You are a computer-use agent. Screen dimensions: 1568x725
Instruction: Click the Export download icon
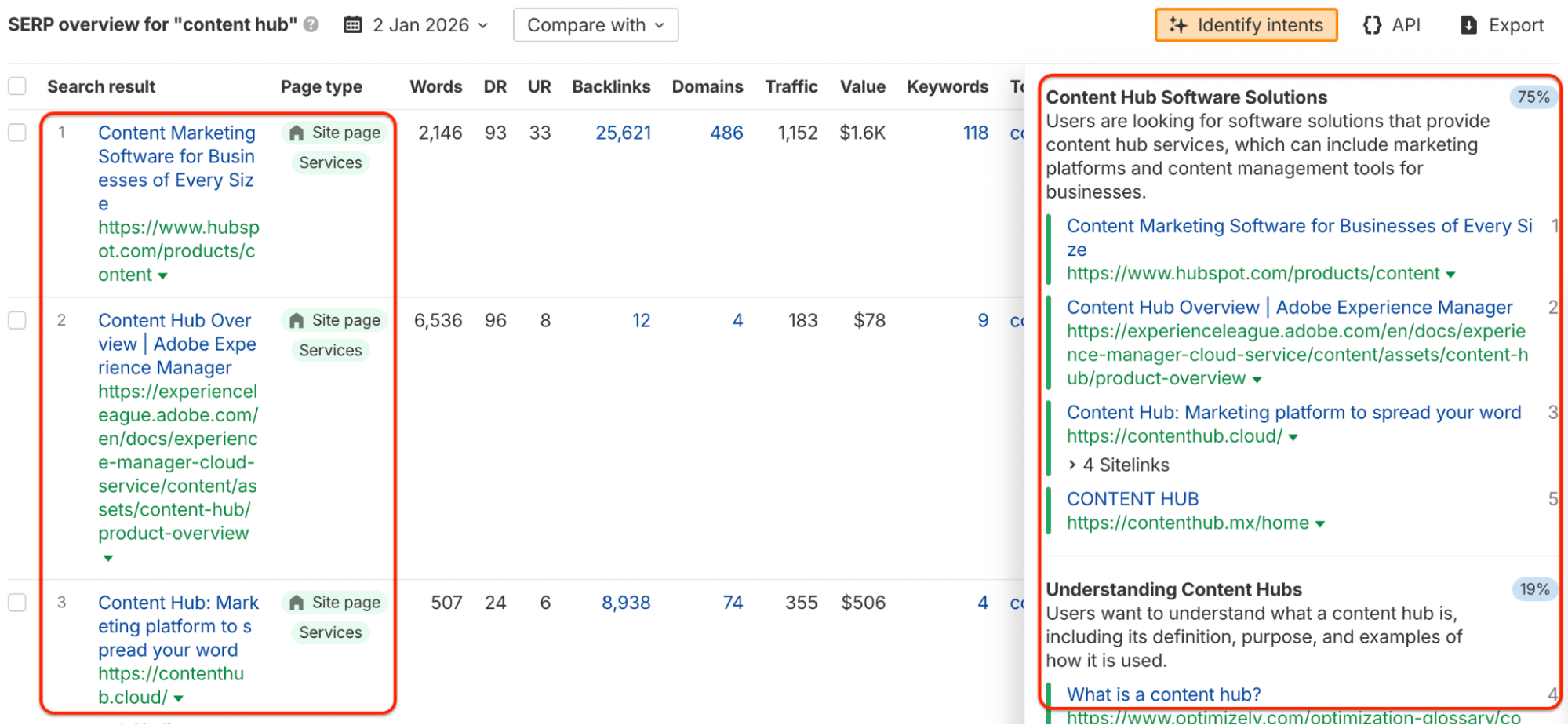1468,24
